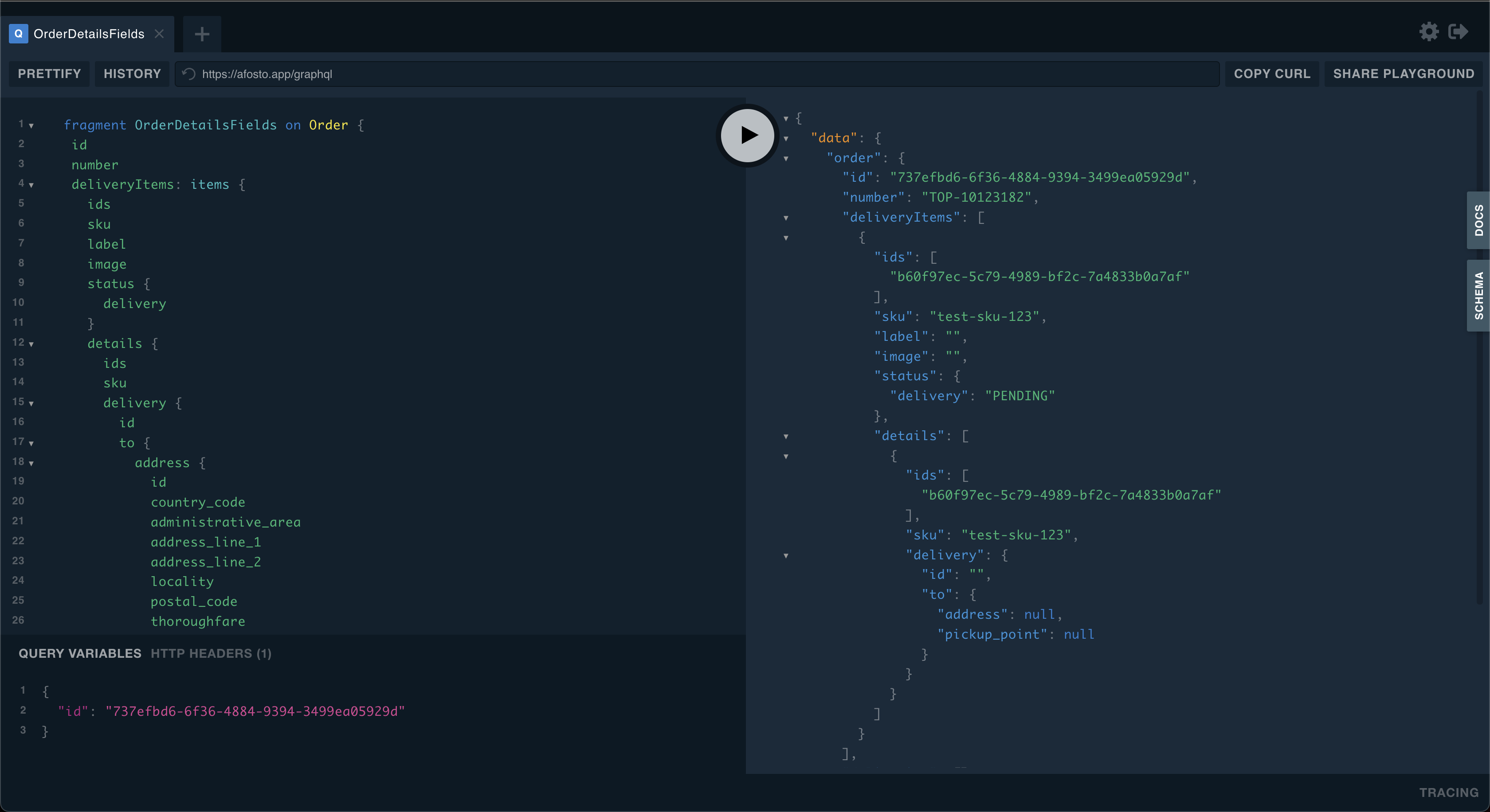
Task: Open the DOCS side panel
Action: tap(1478, 220)
